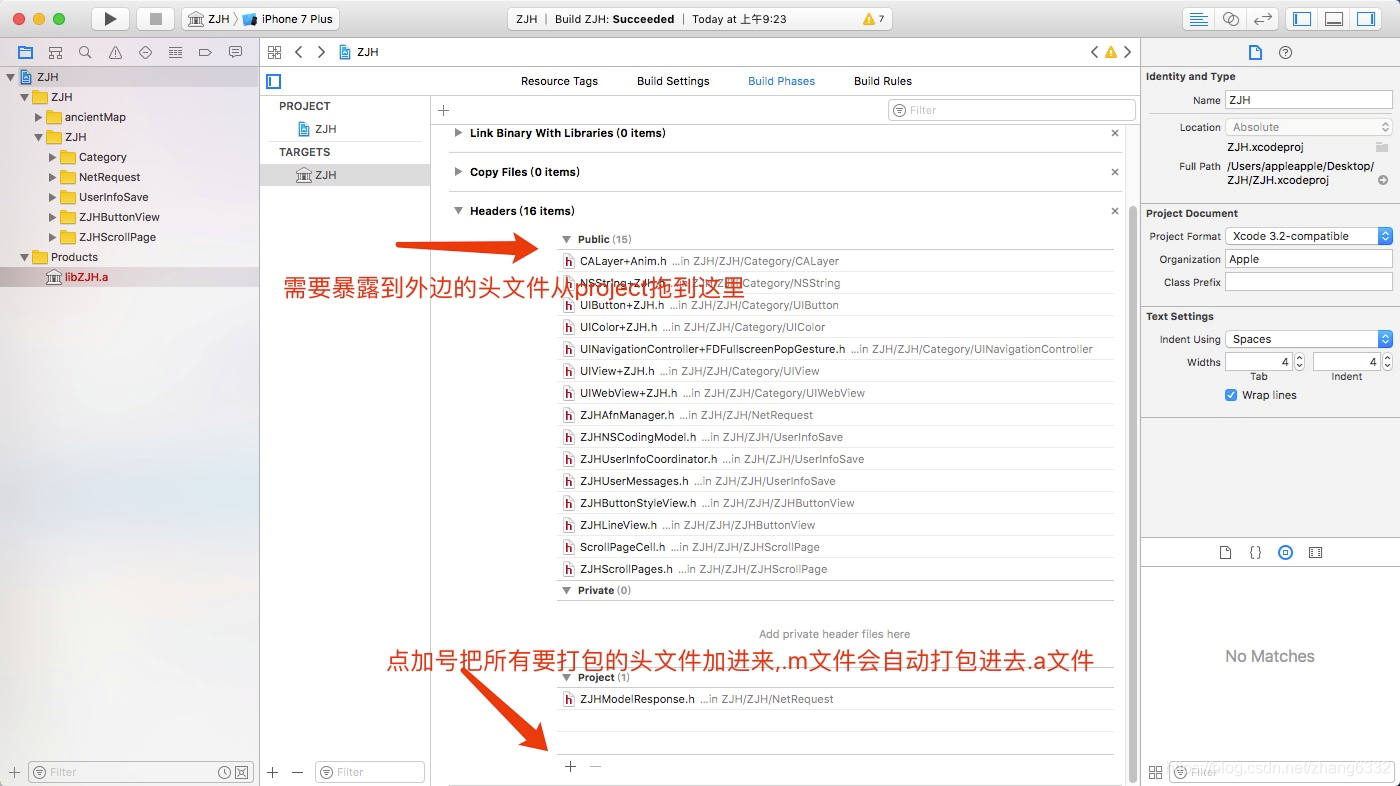
Task: Open the Project navigator folder icon
Action: tap(26, 52)
